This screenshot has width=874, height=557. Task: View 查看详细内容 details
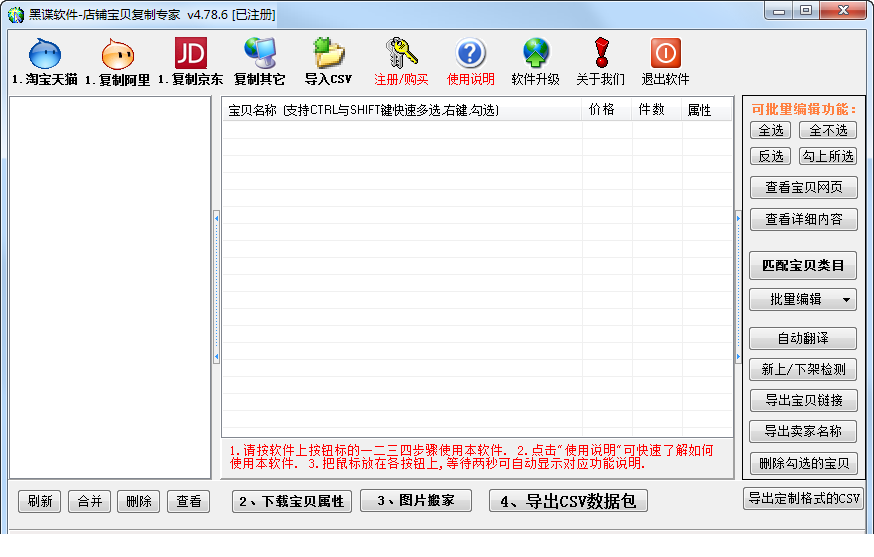tap(803, 219)
